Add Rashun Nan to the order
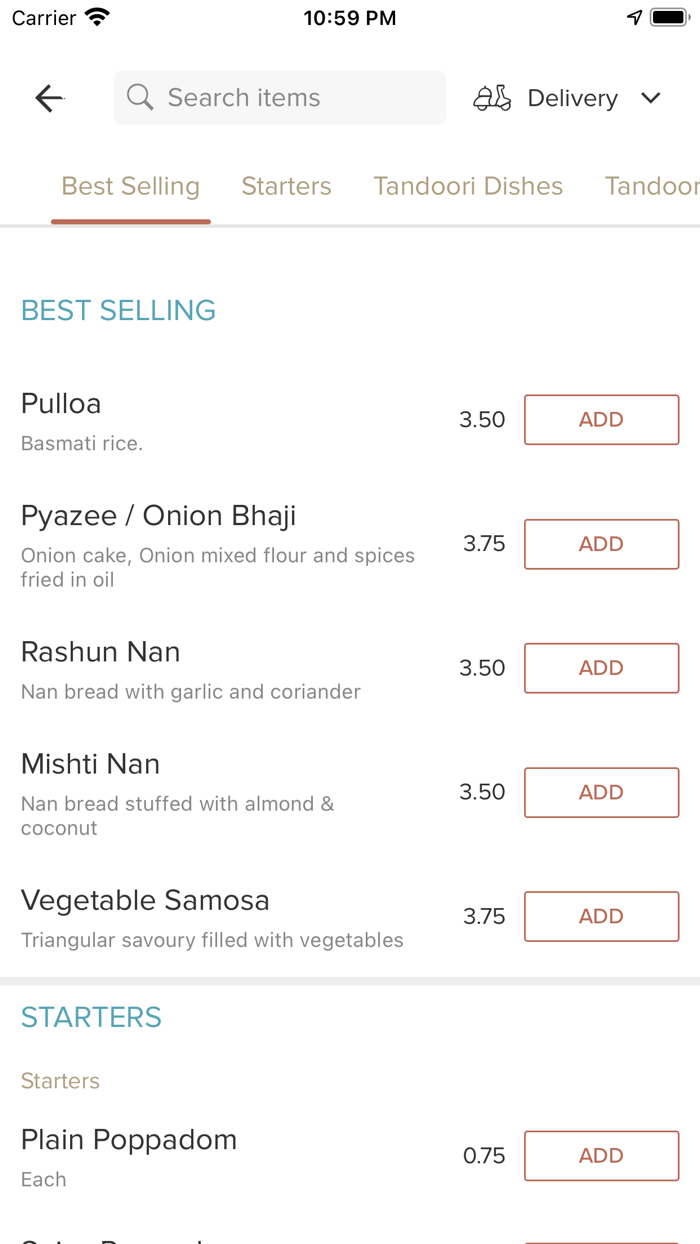The image size is (700, 1244). (x=602, y=668)
